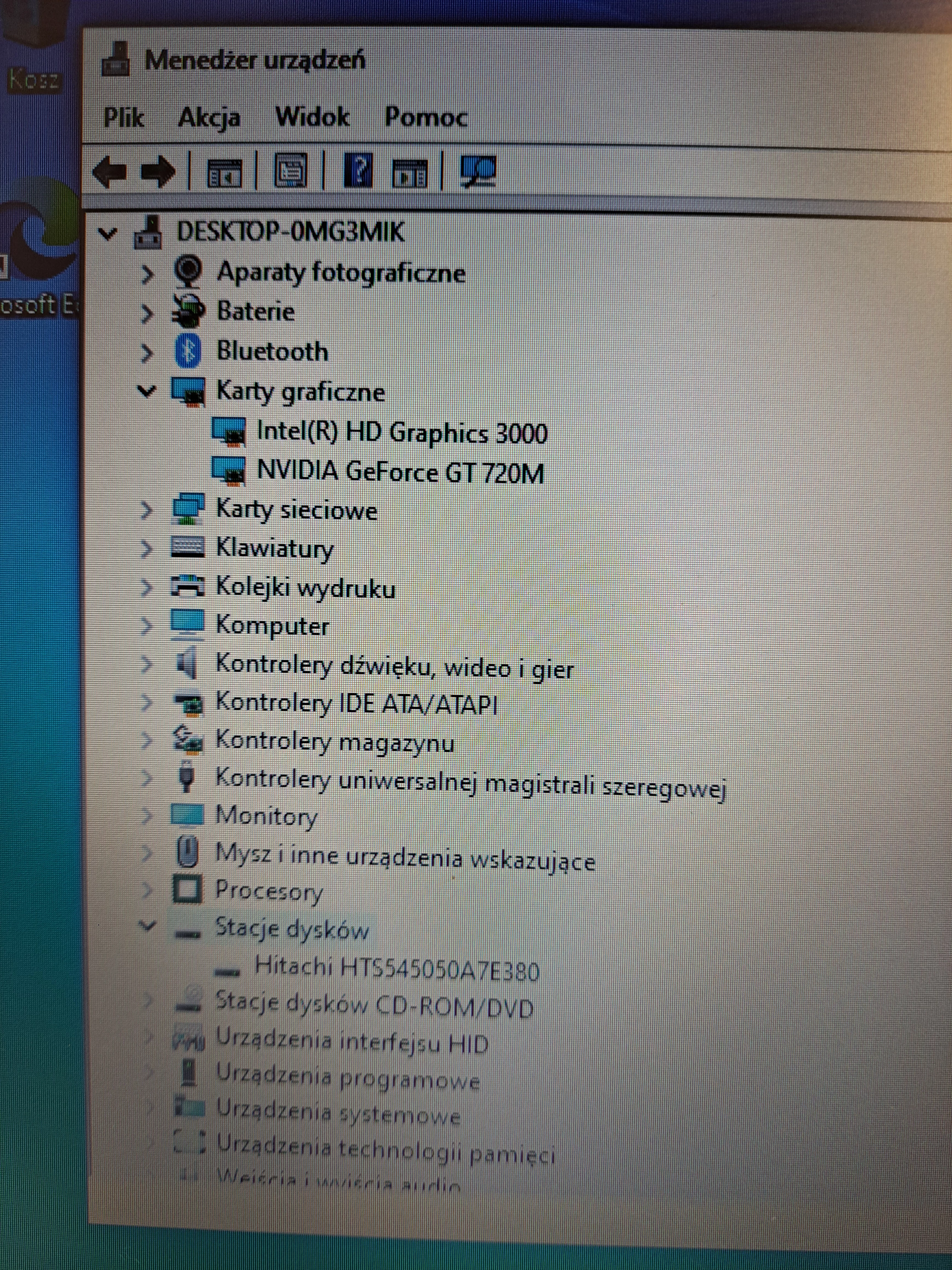952x1270 pixels.
Task: Select the DESKTOP-0MG3MIK computer name
Action: click(290, 231)
